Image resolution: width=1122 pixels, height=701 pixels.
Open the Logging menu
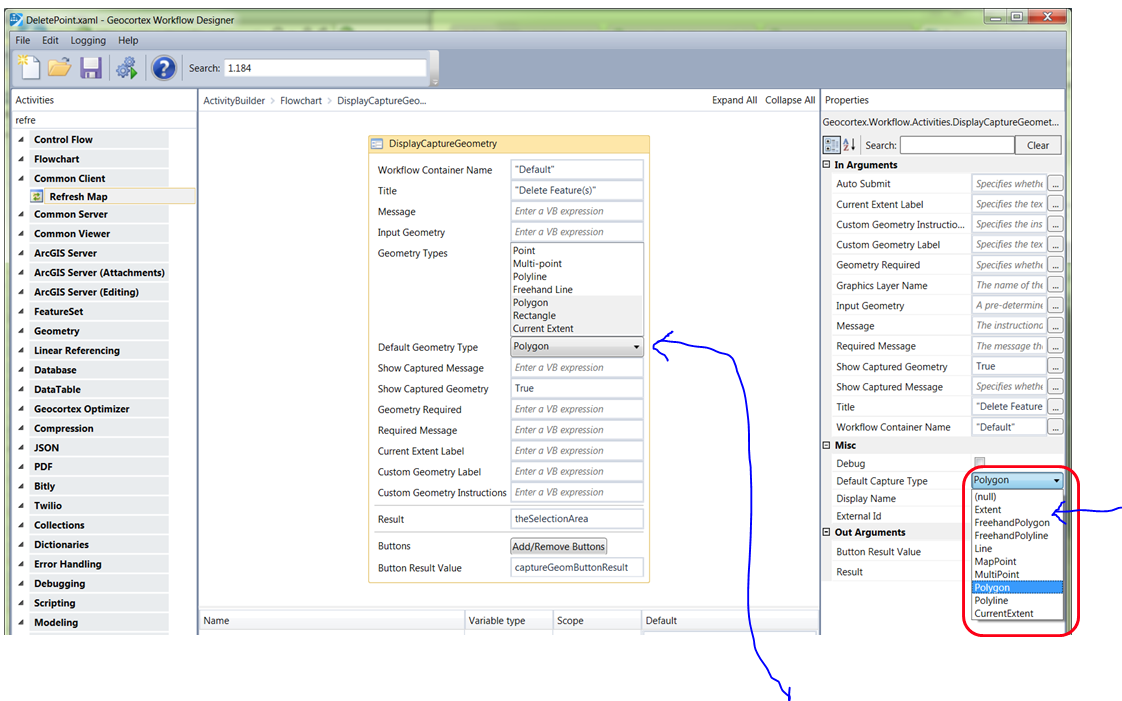click(x=88, y=40)
